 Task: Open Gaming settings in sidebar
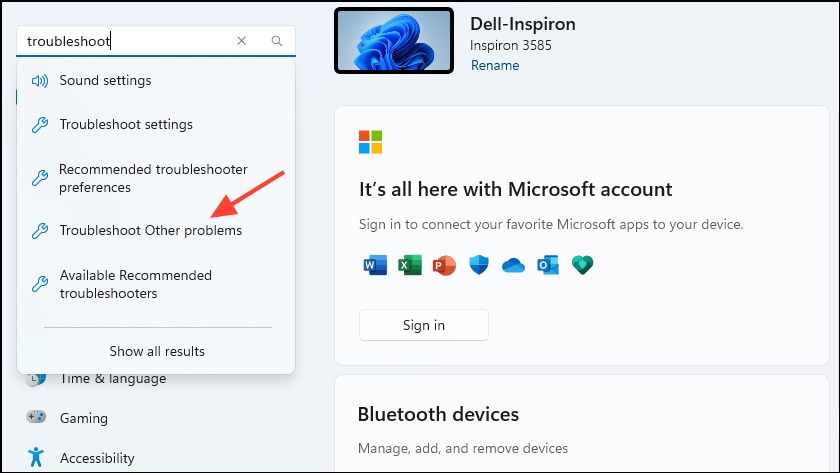tap(84, 418)
